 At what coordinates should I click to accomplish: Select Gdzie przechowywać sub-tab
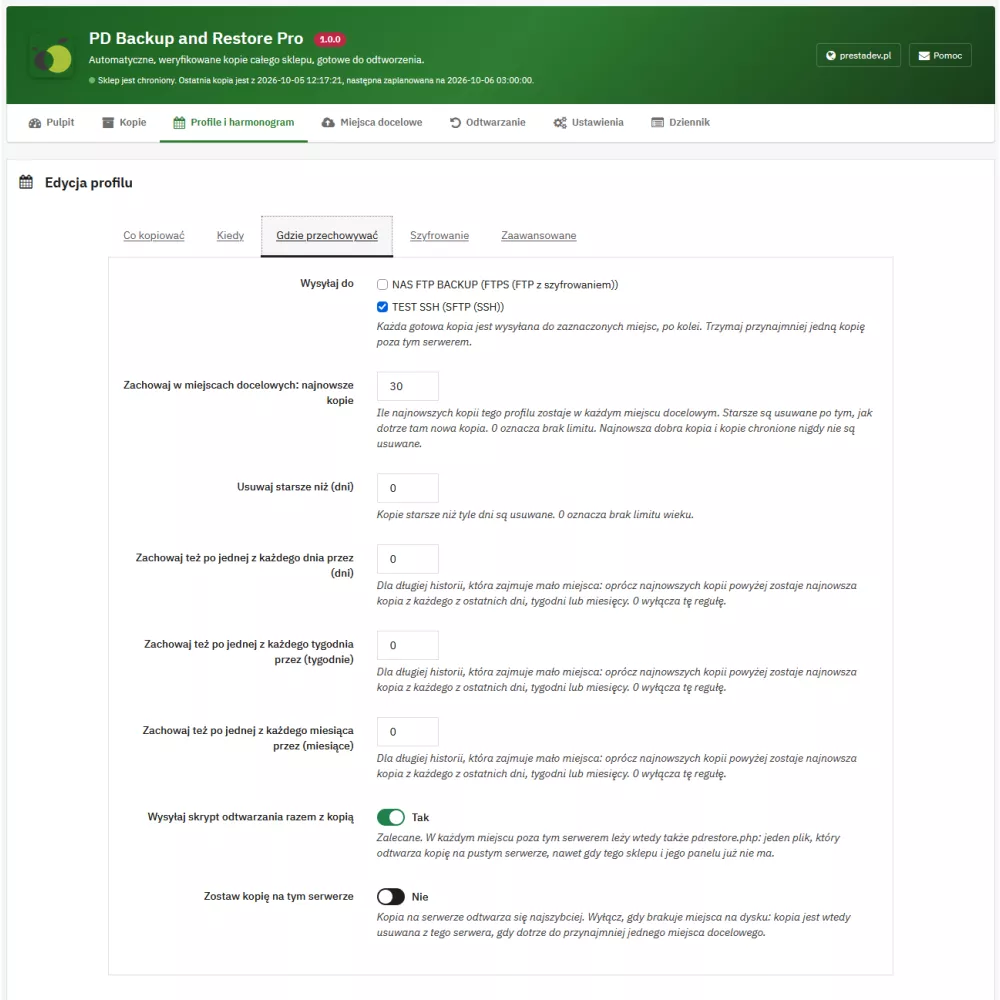(x=327, y=236)
